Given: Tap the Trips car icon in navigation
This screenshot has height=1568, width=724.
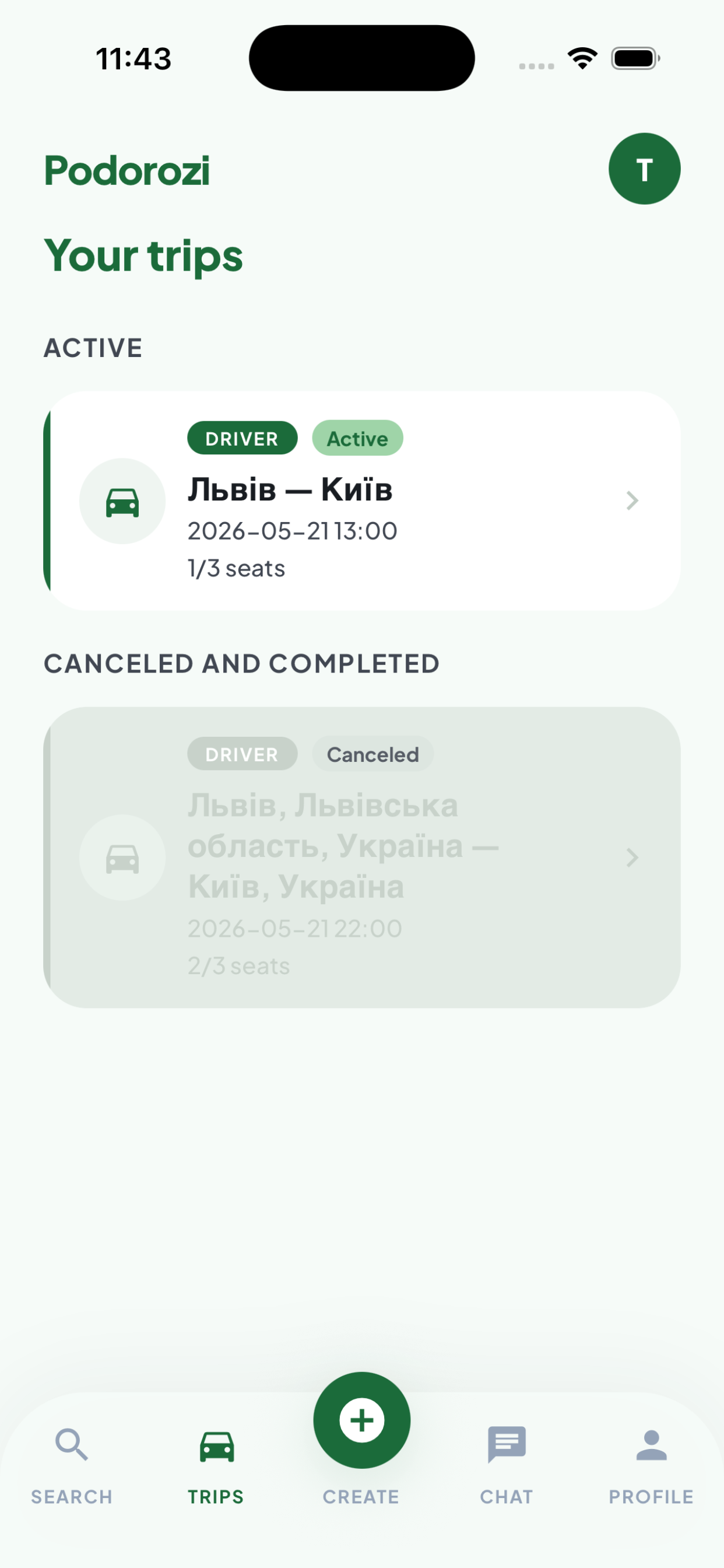Looking at the screenshot, I should tap(217, 1445).
